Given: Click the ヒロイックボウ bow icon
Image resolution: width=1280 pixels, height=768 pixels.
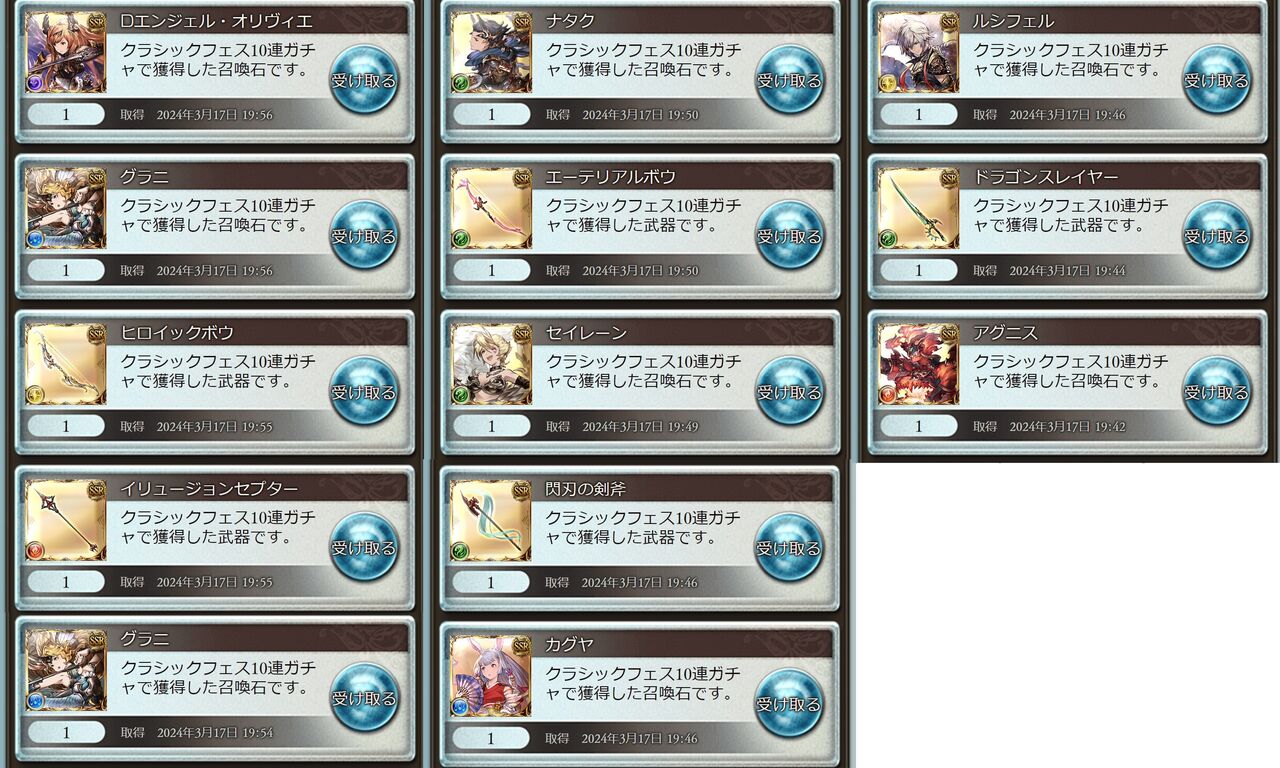Looking at the screenshot, I should [x=66, y=364].
